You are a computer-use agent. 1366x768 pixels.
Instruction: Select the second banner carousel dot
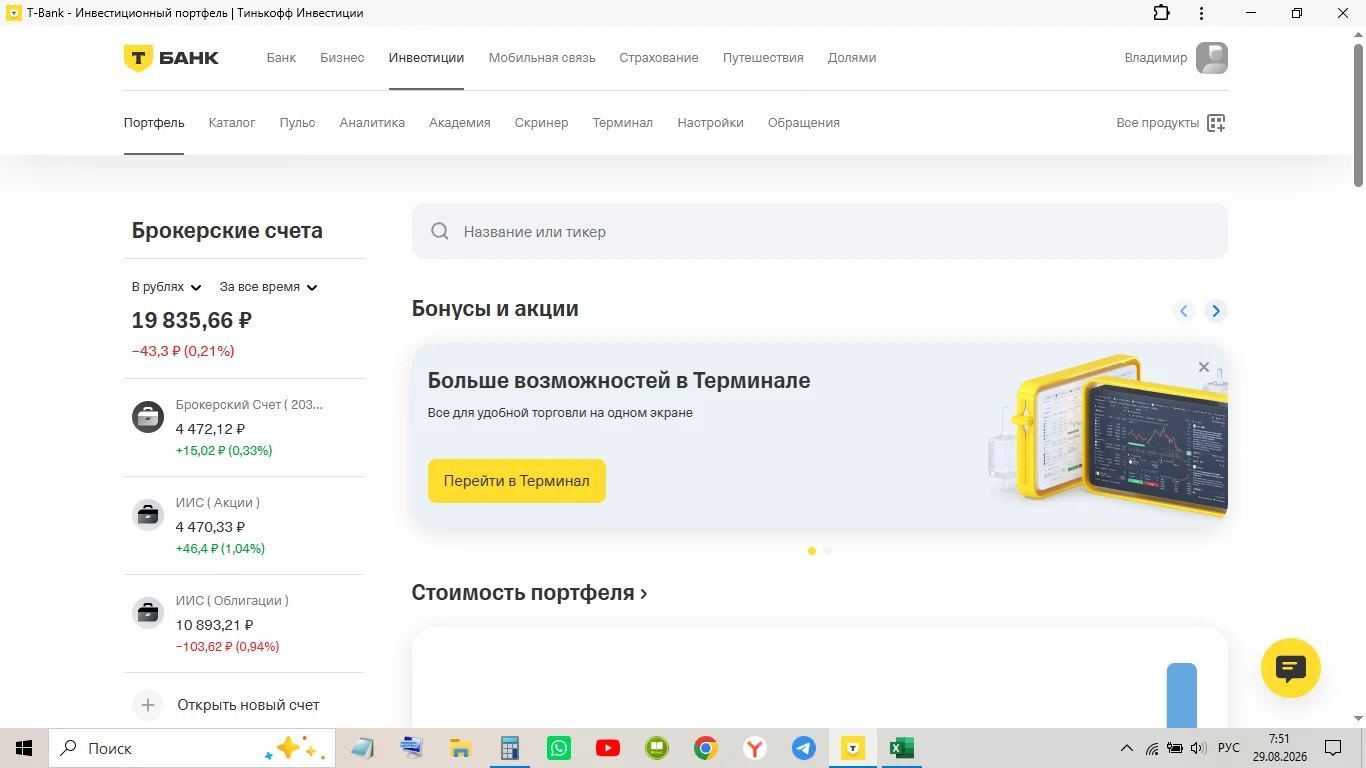pos(828,551)
